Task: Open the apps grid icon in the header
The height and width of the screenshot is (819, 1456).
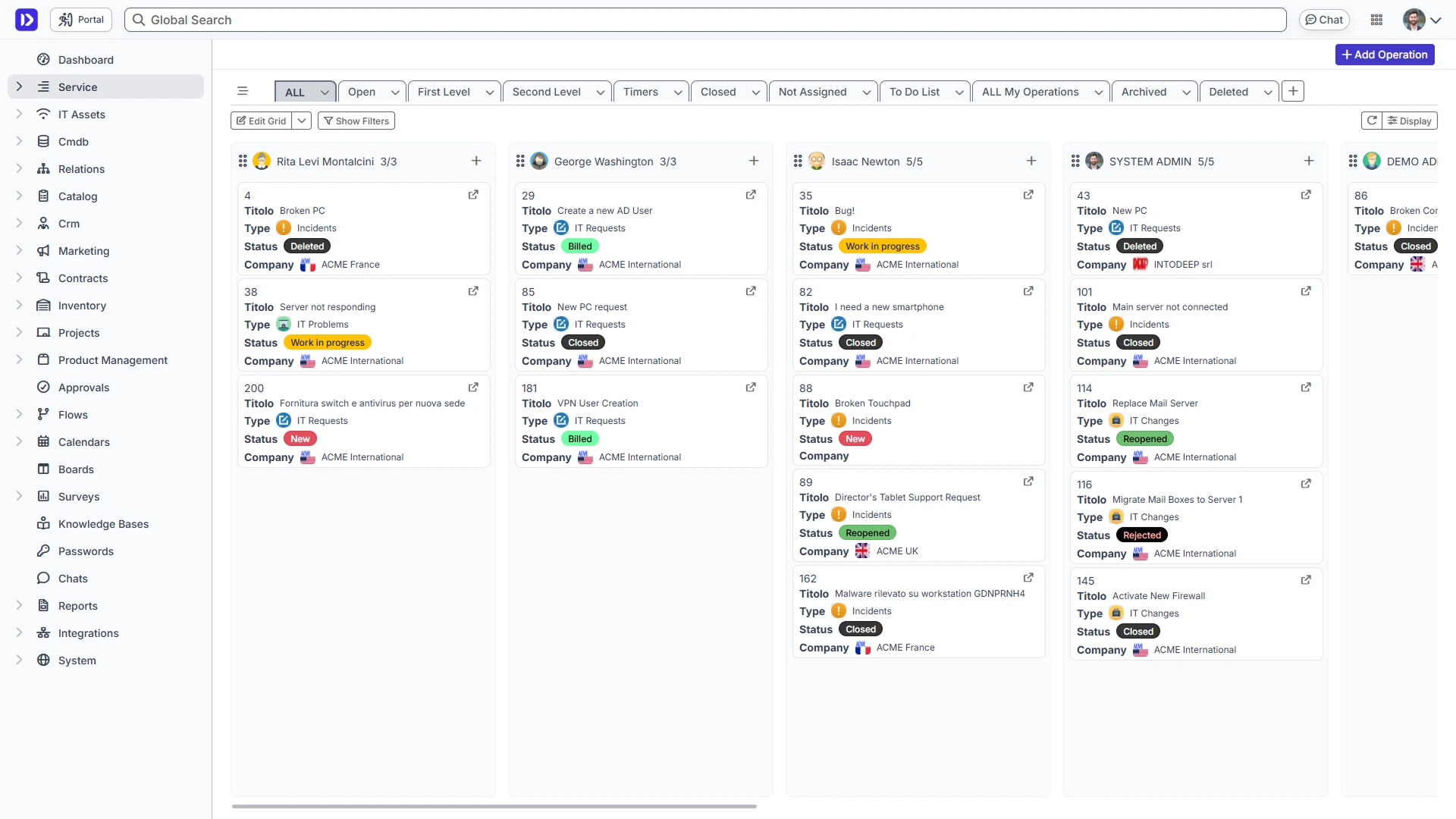Action: (x=1376, y=20)
